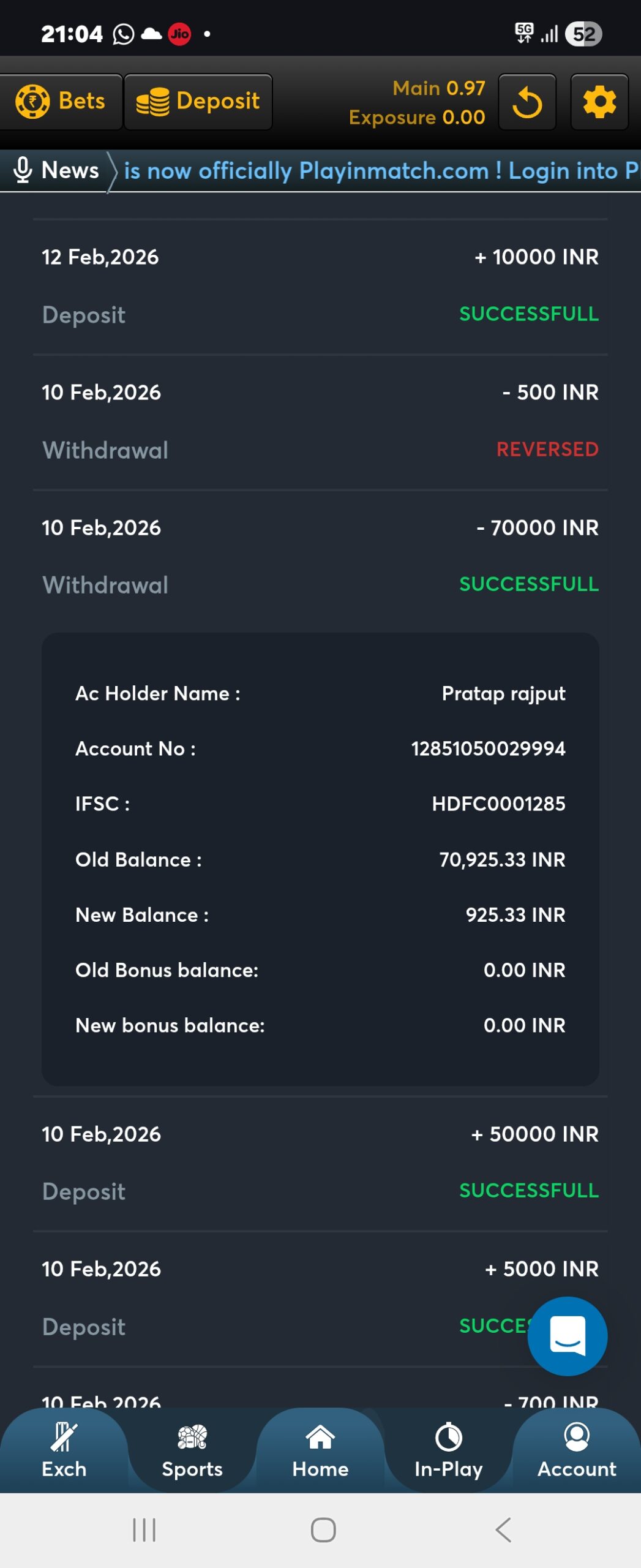Go to the Exch tab

click(x=64, y=1450)
